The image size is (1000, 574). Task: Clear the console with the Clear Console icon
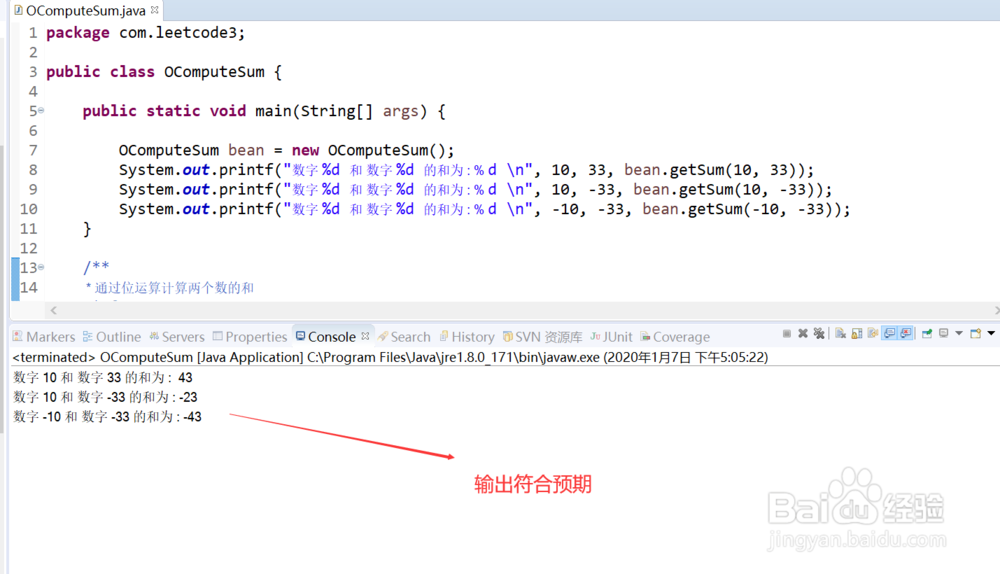841,334
